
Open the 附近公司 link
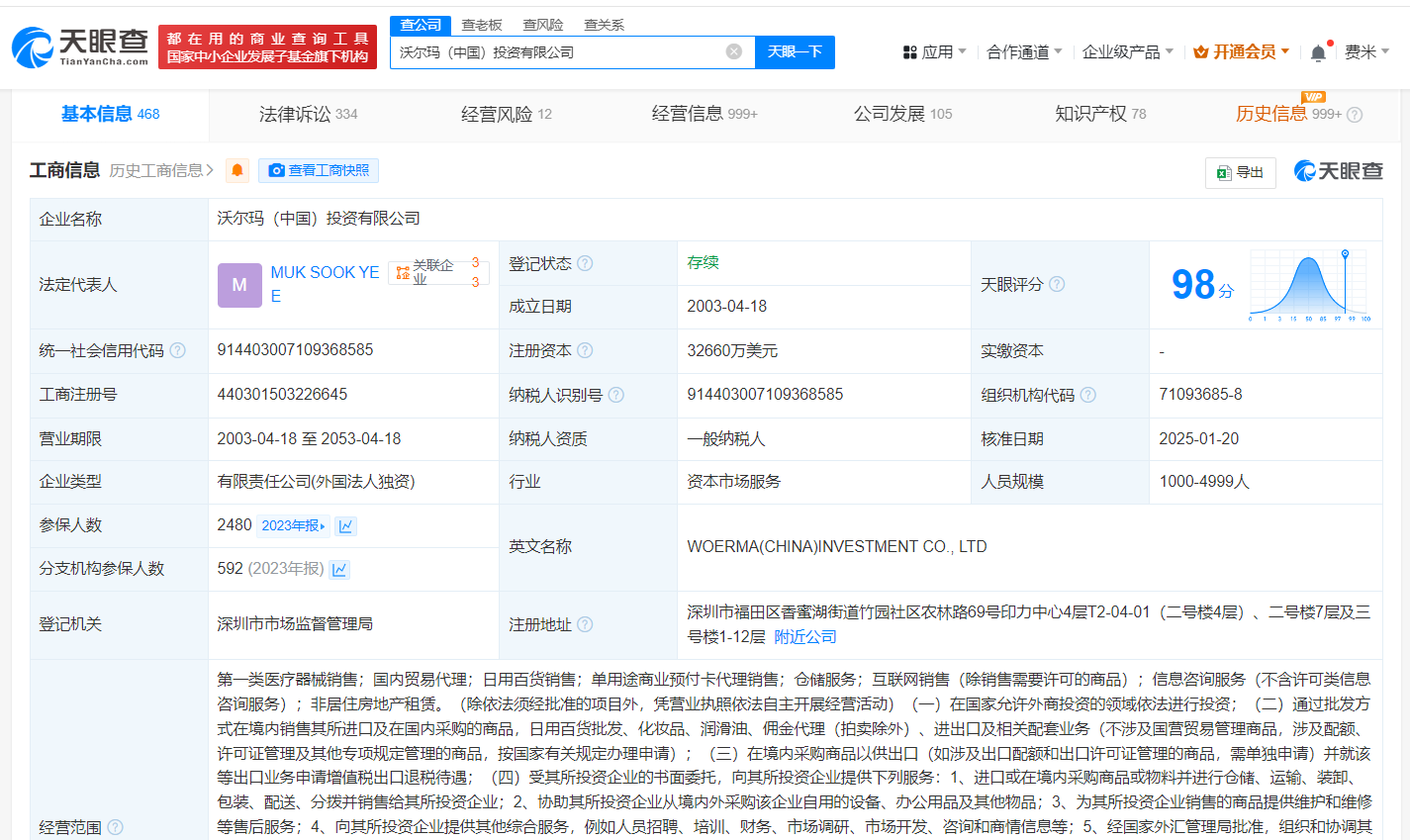(805, 636)
